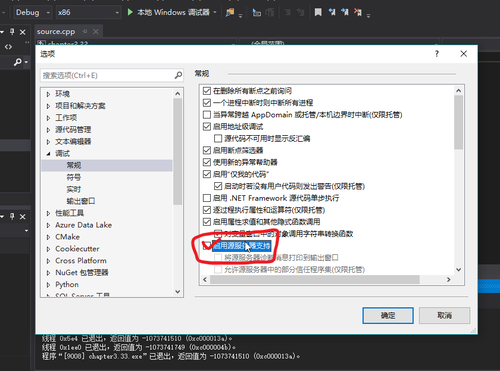Select 常规 under 调试
Screen dimensions: 500x371
point(74,165)
